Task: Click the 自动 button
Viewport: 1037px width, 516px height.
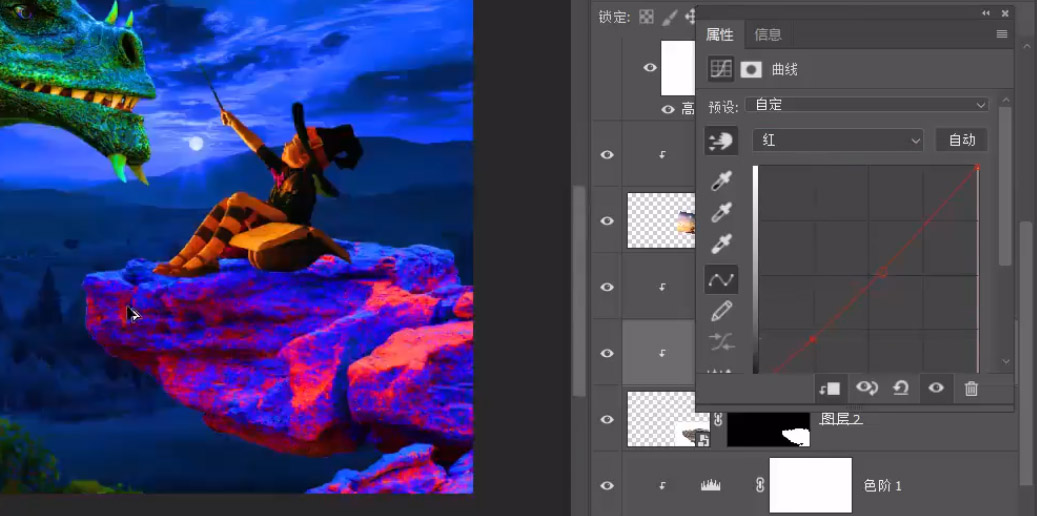Action: 962,140
